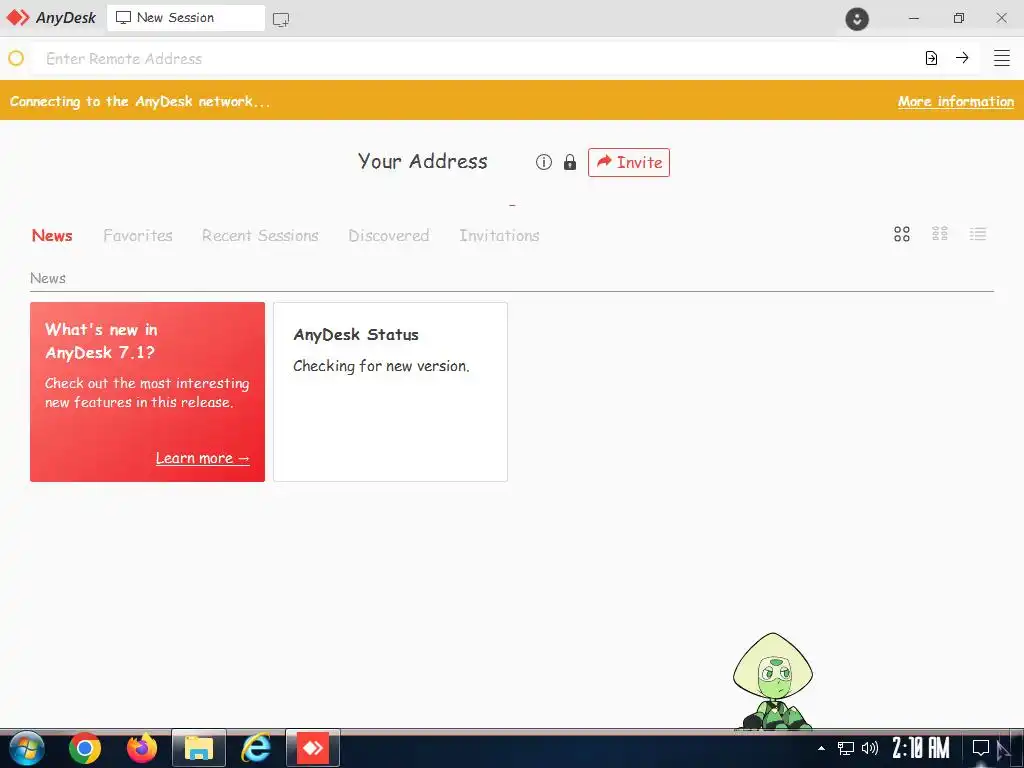Open the Favorites tab
The image size is (1024, 768).
click(x=138, y=235)
